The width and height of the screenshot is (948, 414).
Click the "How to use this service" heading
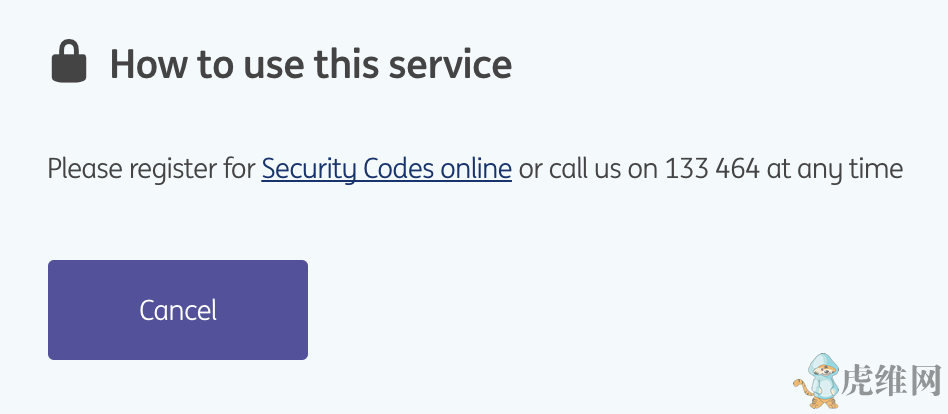click(310, 65)
